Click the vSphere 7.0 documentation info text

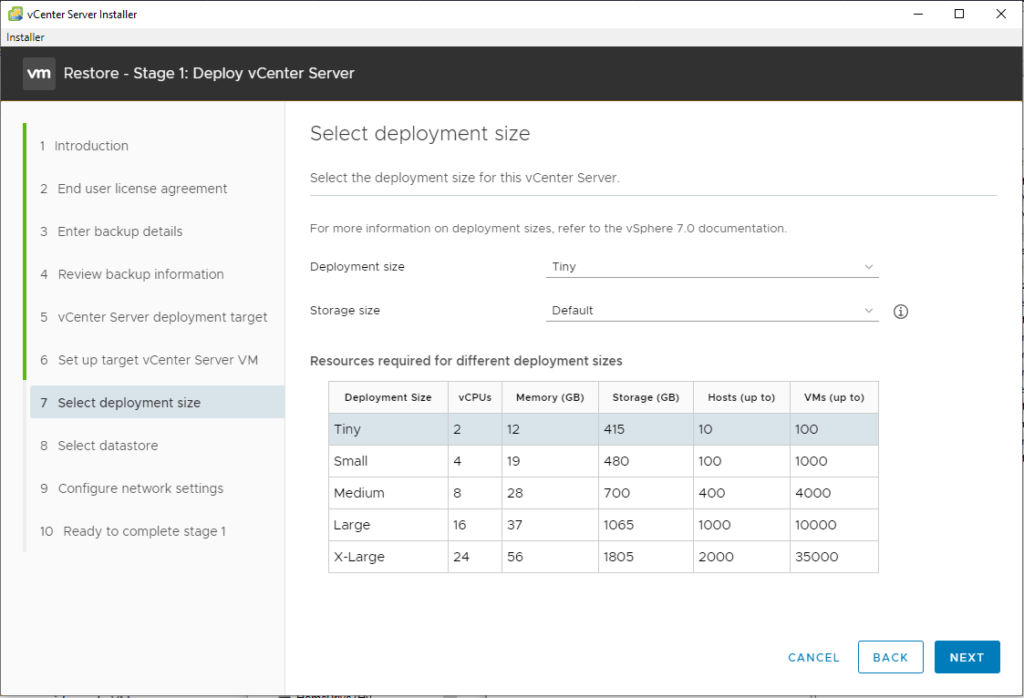click(x=548, y=229)
